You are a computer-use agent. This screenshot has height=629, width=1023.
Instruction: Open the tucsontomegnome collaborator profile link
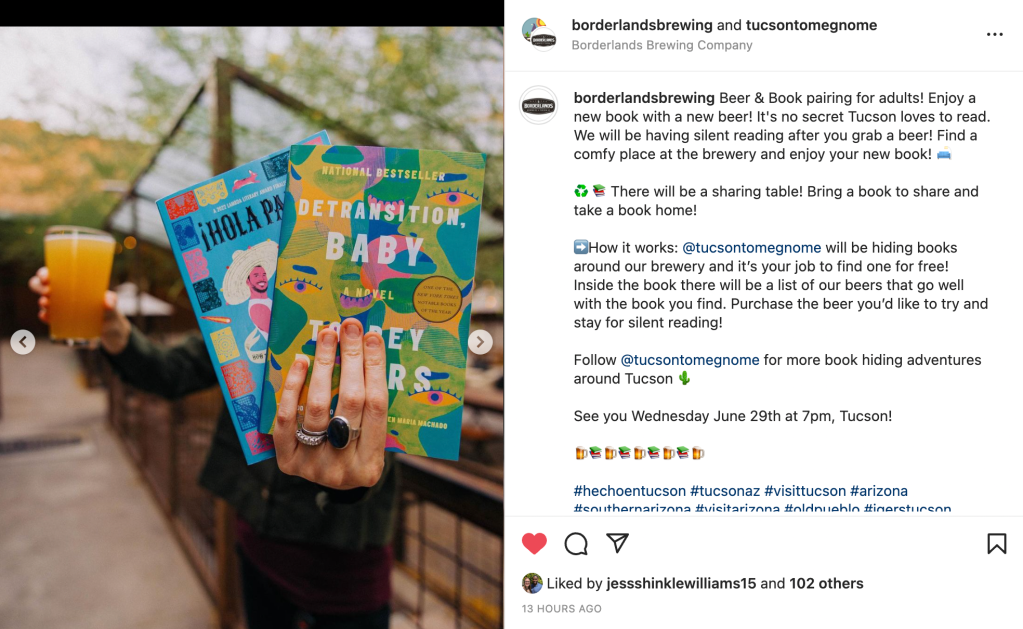811,25
